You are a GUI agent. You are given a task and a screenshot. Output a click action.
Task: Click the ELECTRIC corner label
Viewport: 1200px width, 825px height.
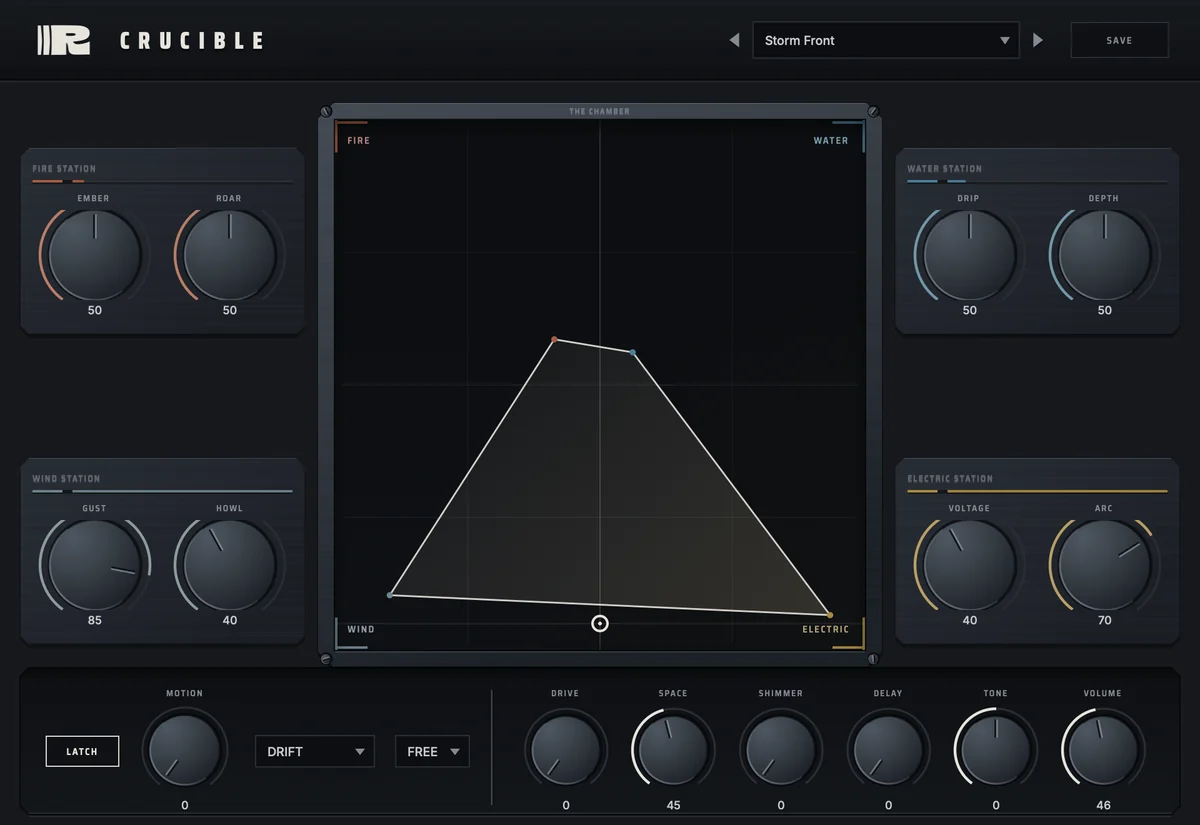coord(826,629)
